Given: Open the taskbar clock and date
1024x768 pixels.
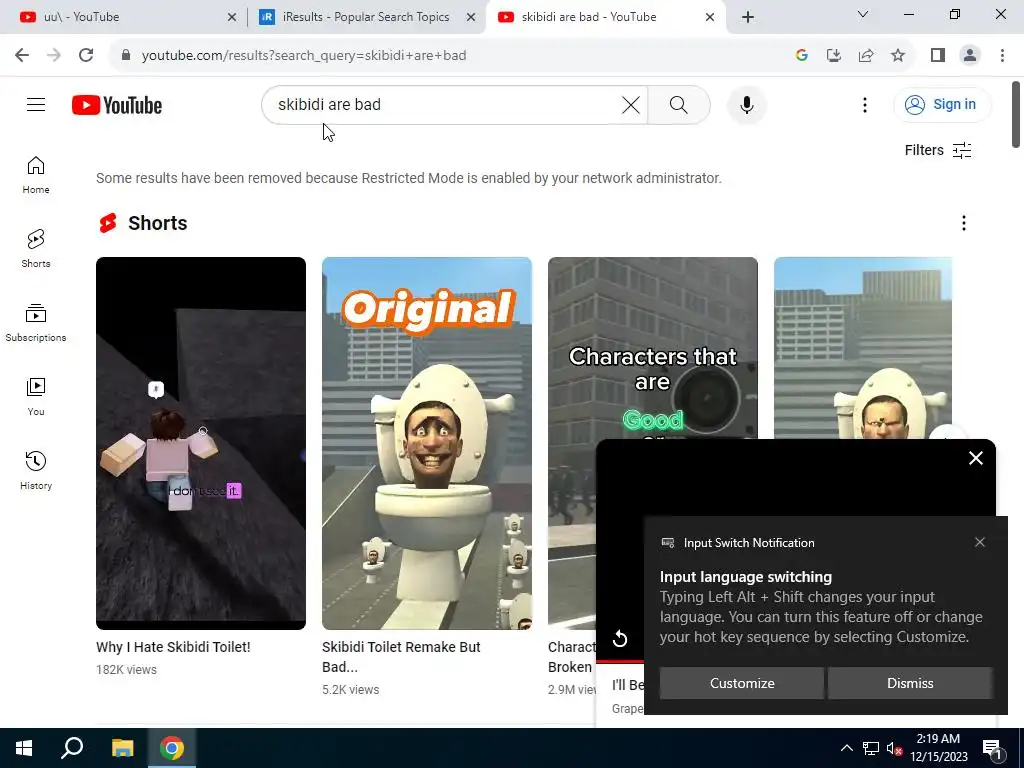Looking at the screenshot, I should tap(938, 748).
